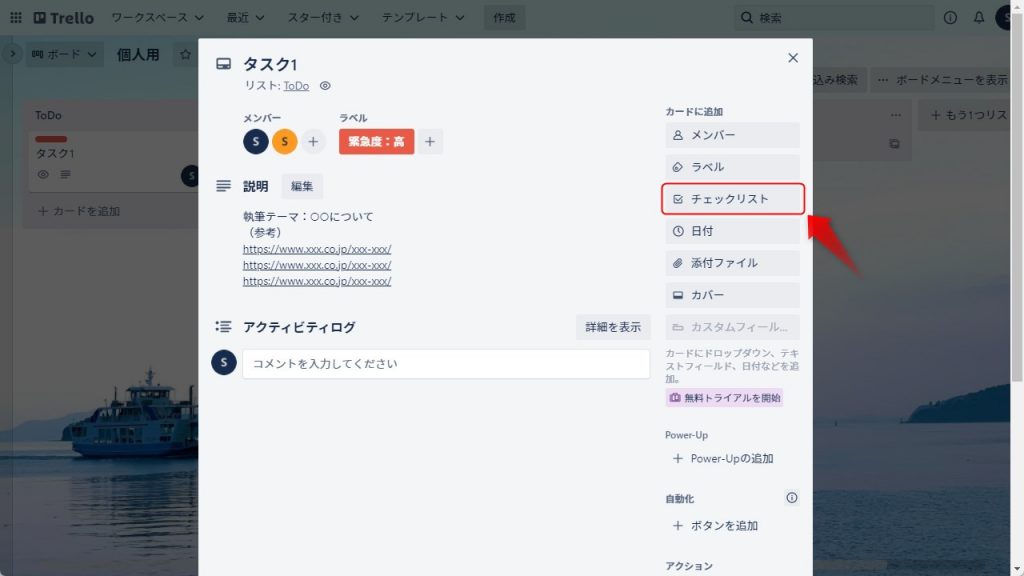Open the first xxx.co.jp reference link
Viewport: 1024px width, 576px height.
coord(317,249)
